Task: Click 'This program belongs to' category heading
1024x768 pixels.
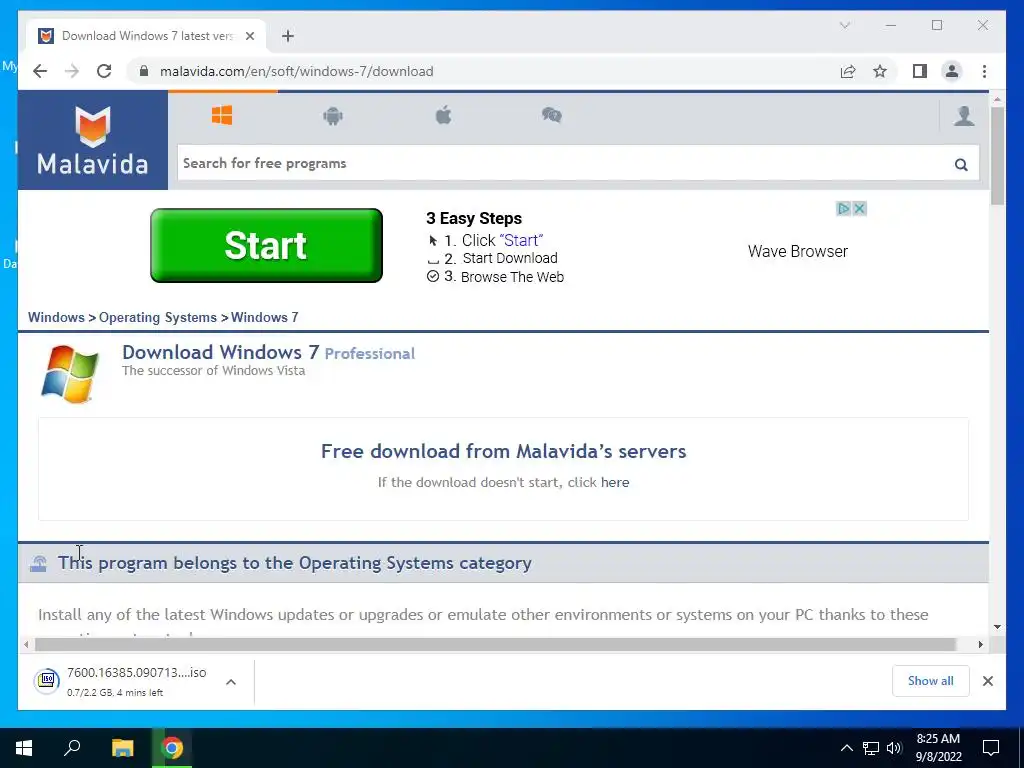Action: click(x=295, y=563)
